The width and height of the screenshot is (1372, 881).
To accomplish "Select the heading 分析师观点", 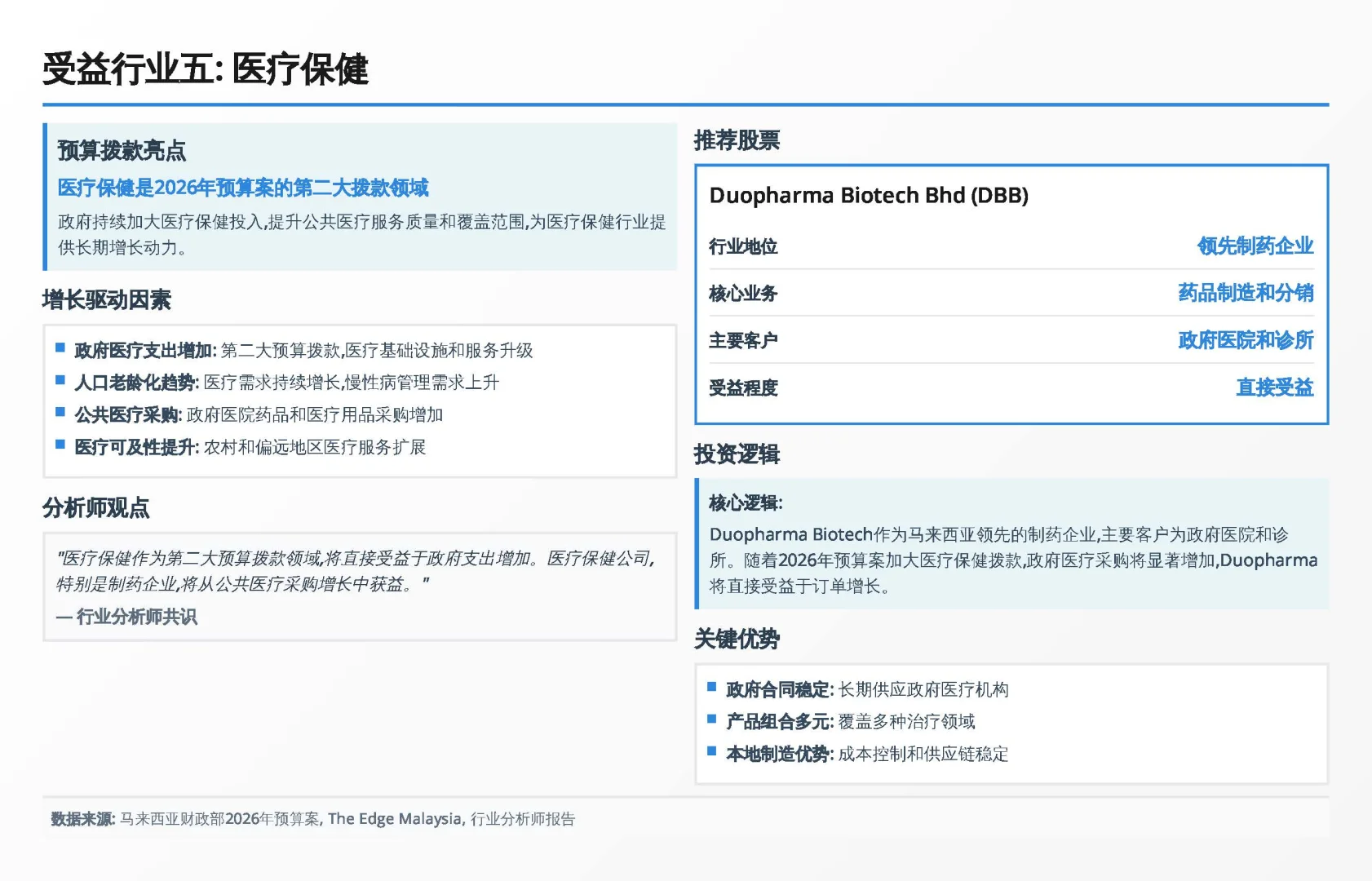I will tap(96, 508).
